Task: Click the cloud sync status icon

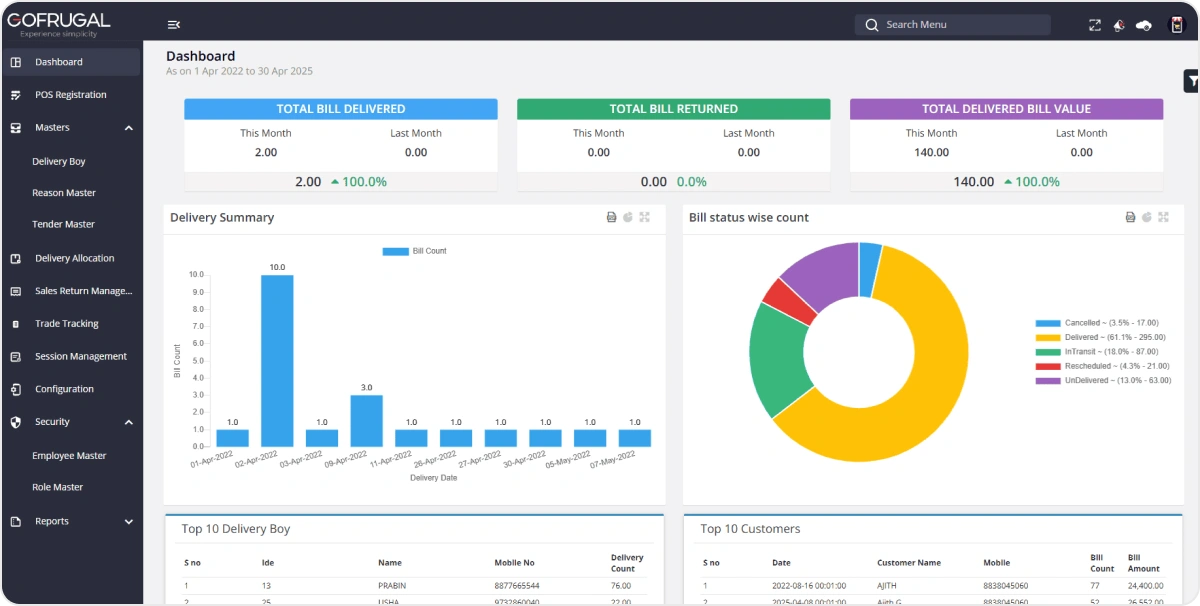Action: click(x=1144, y=25)
